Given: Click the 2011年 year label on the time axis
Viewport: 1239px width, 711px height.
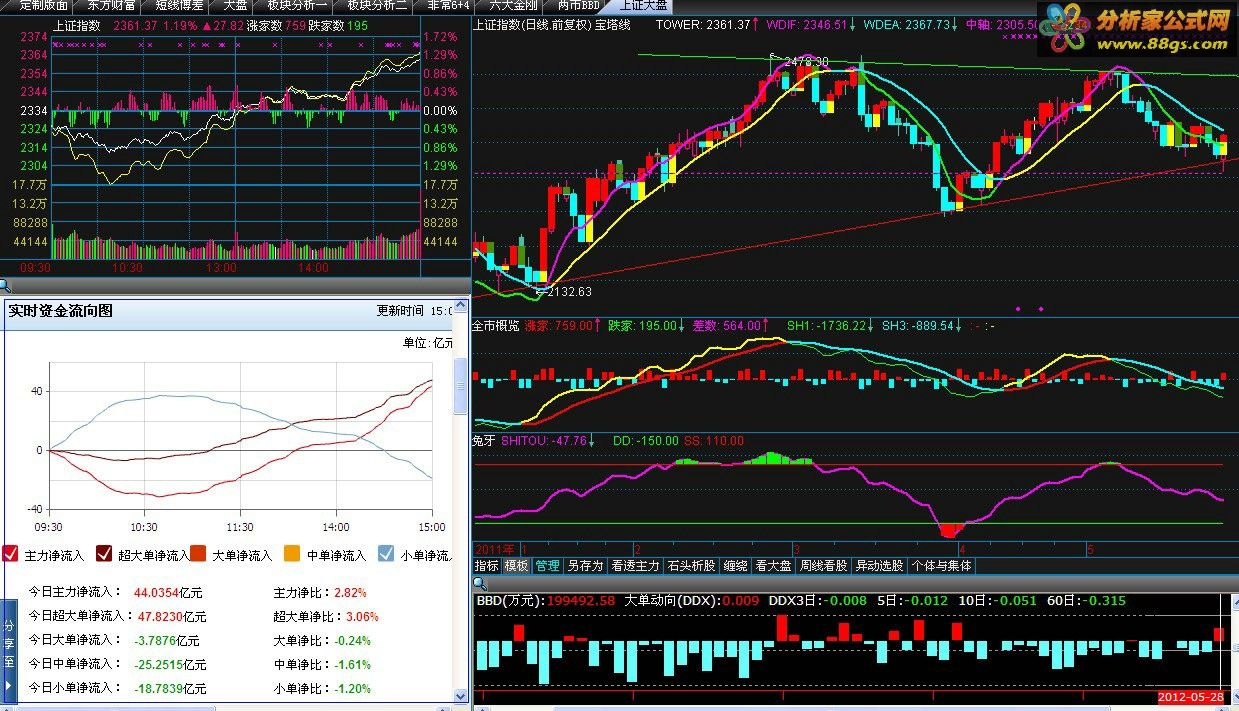Looking at the screenshot, I should click(494, 550).
